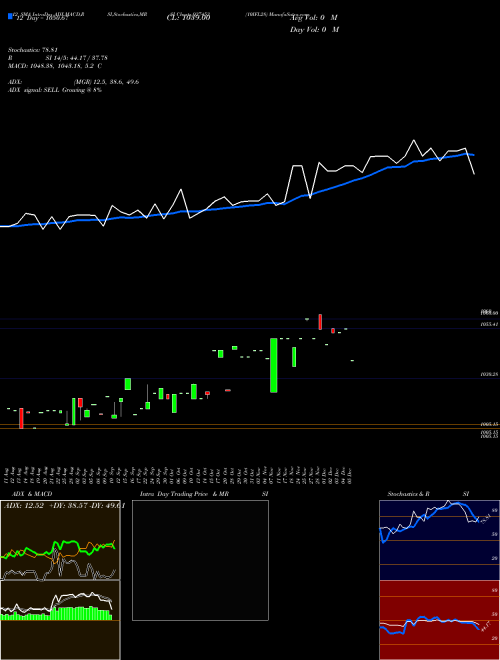500x660 pixels.
Task: Click the tall red candlestick at the chart's highest price
Action: point(320,322)
